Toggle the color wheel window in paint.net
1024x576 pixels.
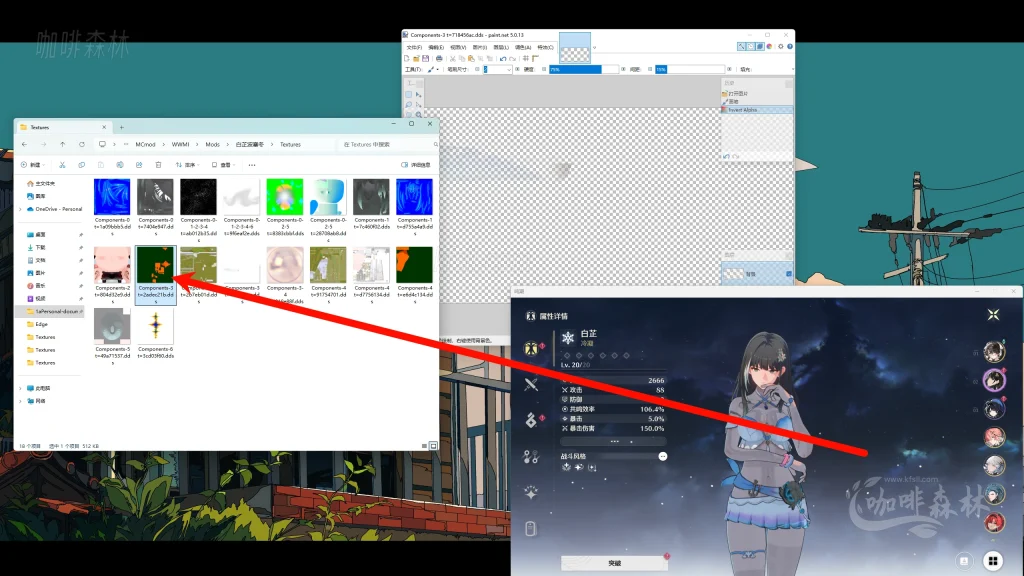[769, 46]
